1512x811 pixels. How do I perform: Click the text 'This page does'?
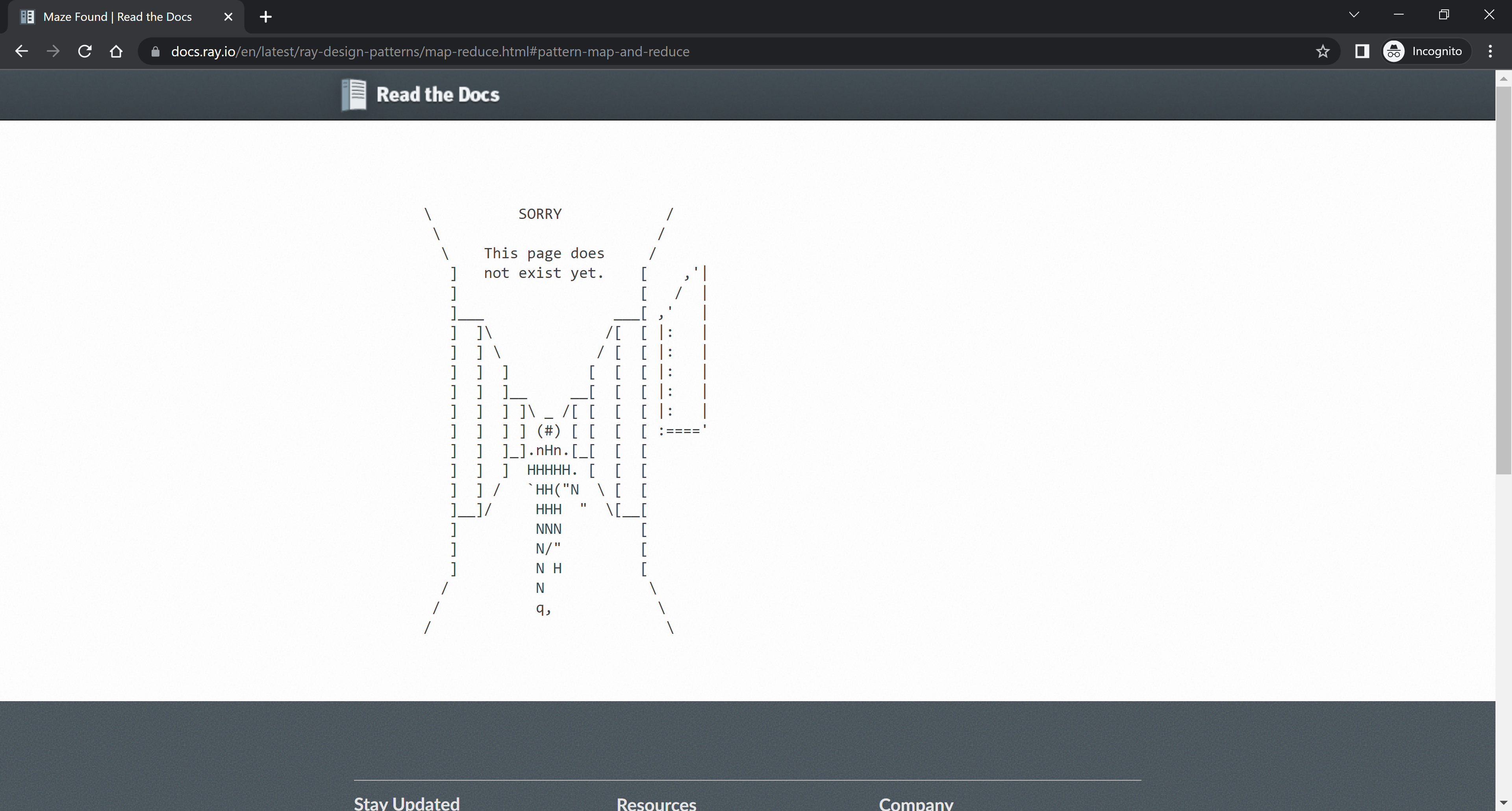click(544, 254)
